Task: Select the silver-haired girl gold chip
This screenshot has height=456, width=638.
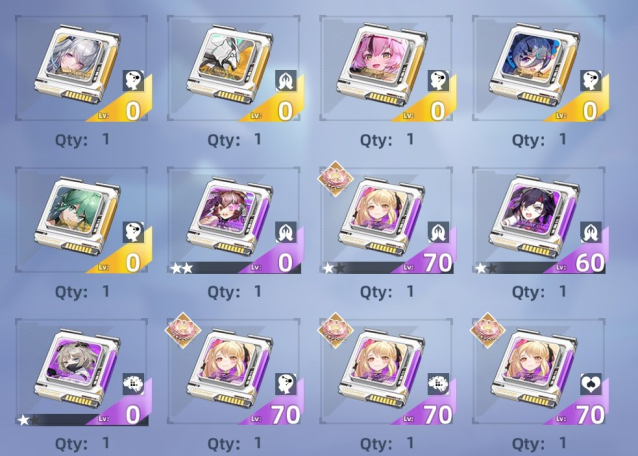Action: tap(81, 68)
